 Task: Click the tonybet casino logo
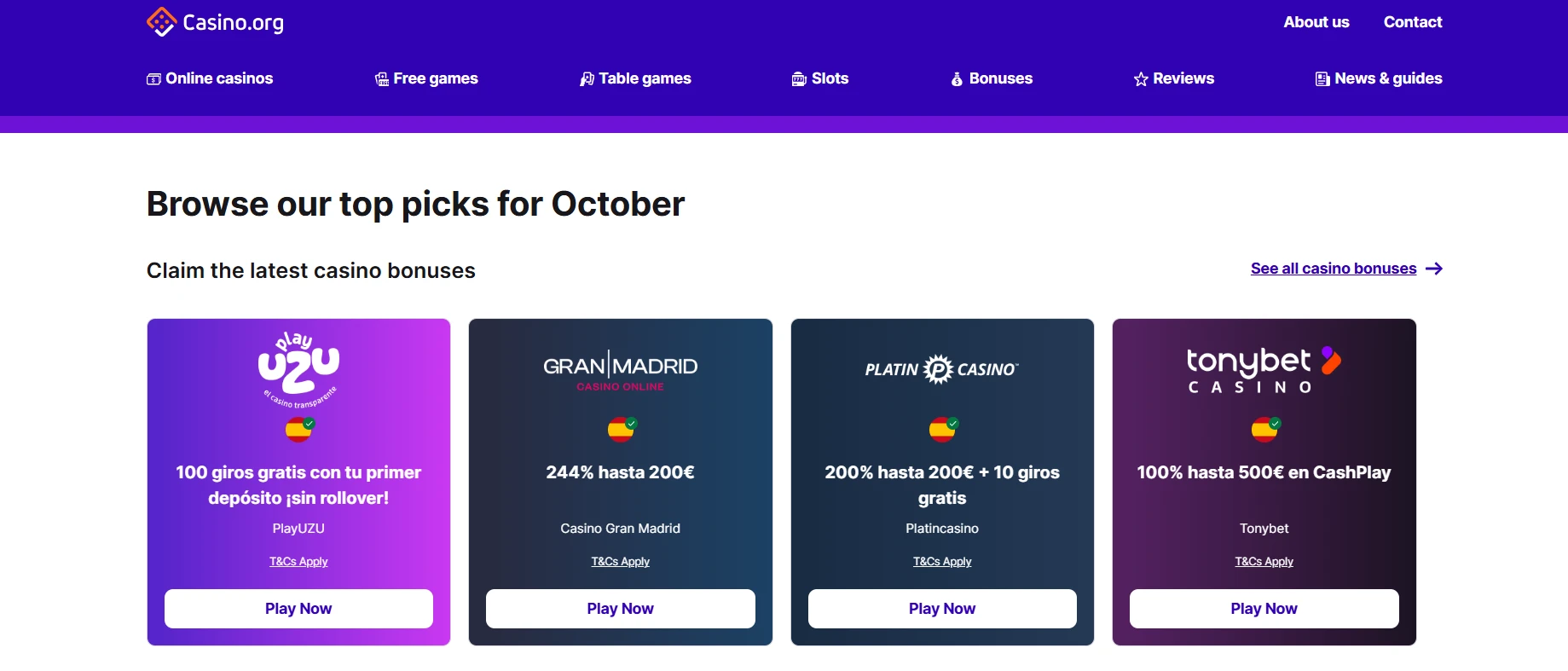point(1264,370)
